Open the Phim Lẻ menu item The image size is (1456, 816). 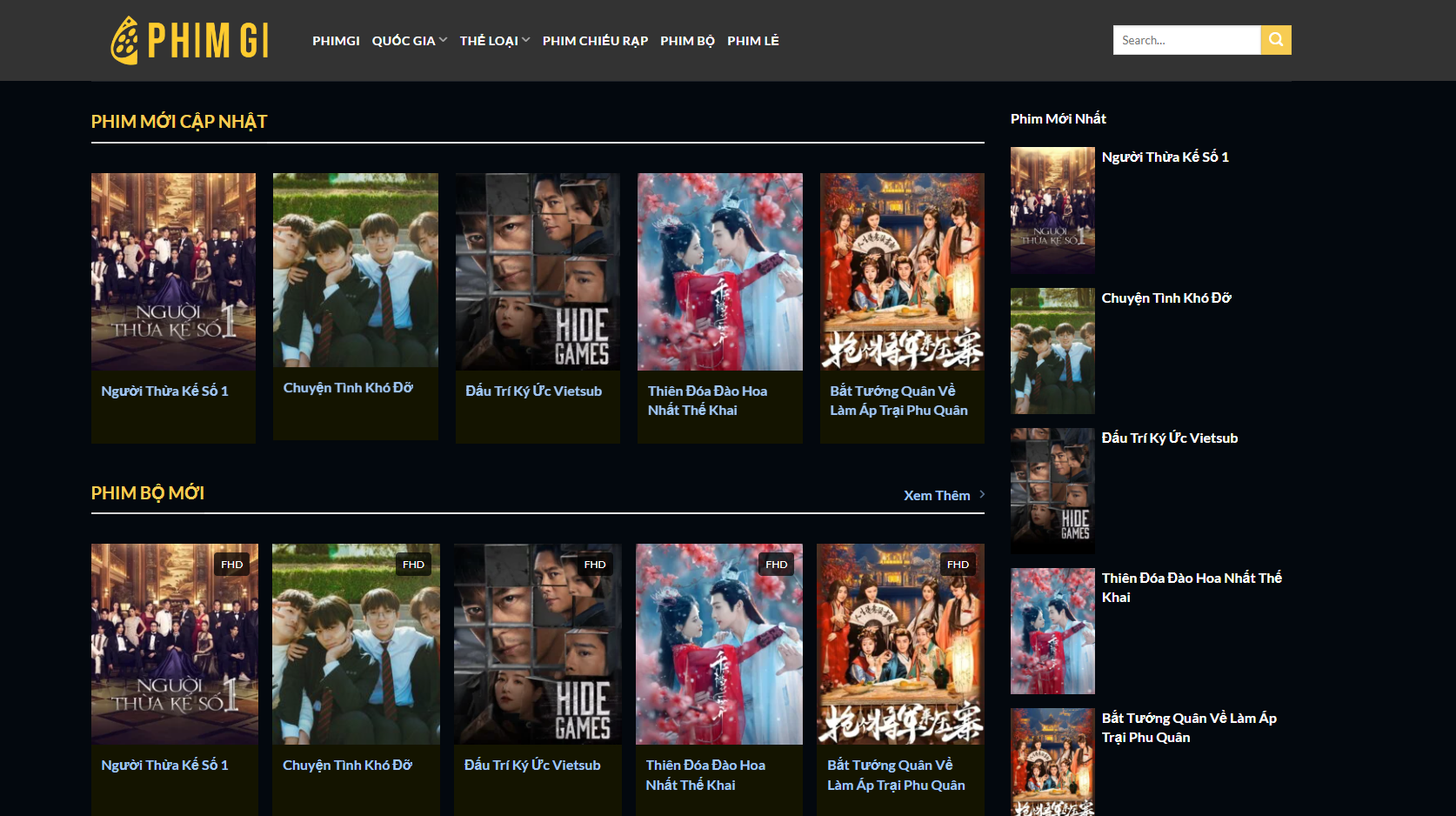pyautogui.click(x=752, y=41)
